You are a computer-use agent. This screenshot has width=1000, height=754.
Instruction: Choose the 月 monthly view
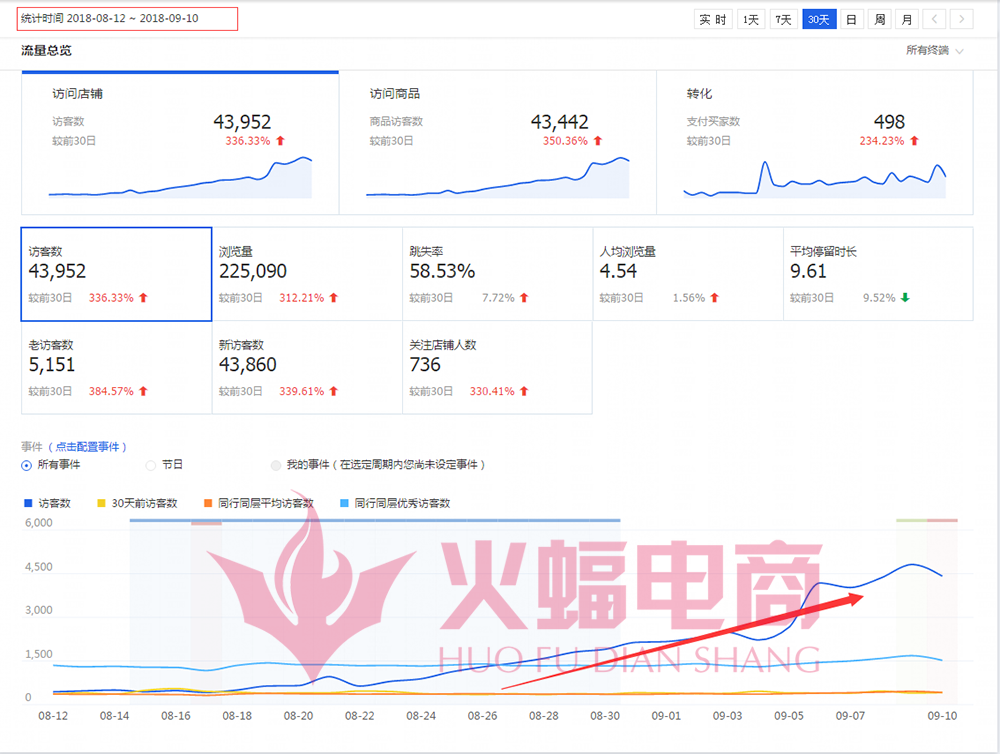(907, 20)
